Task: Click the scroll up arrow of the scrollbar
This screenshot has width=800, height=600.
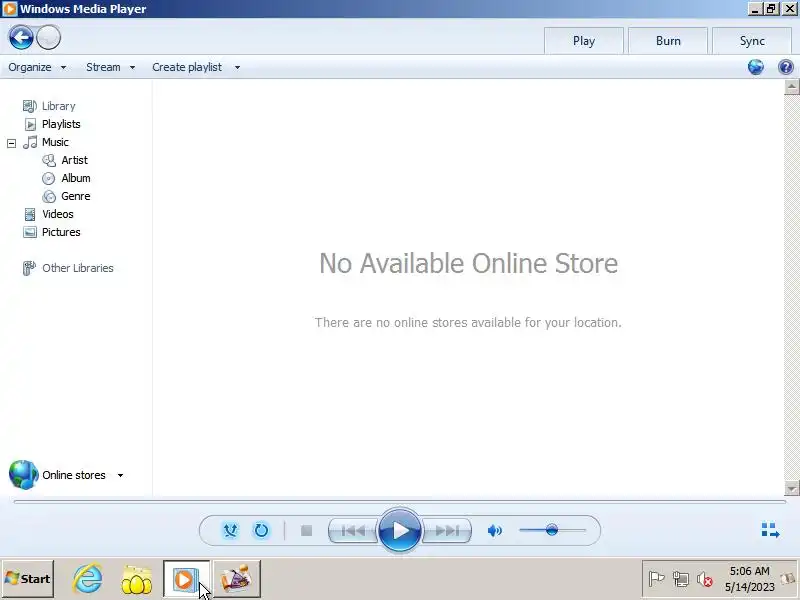Action: pos(791,87)
